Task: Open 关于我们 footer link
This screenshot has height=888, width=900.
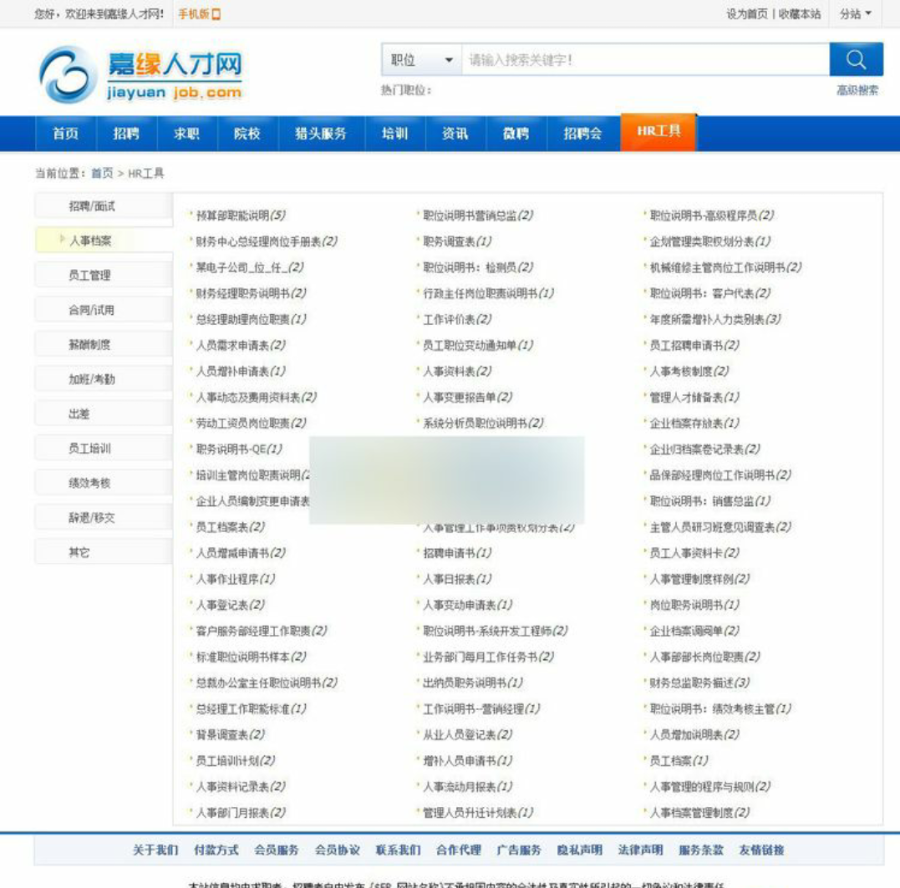Action: [x=155, y=850]
